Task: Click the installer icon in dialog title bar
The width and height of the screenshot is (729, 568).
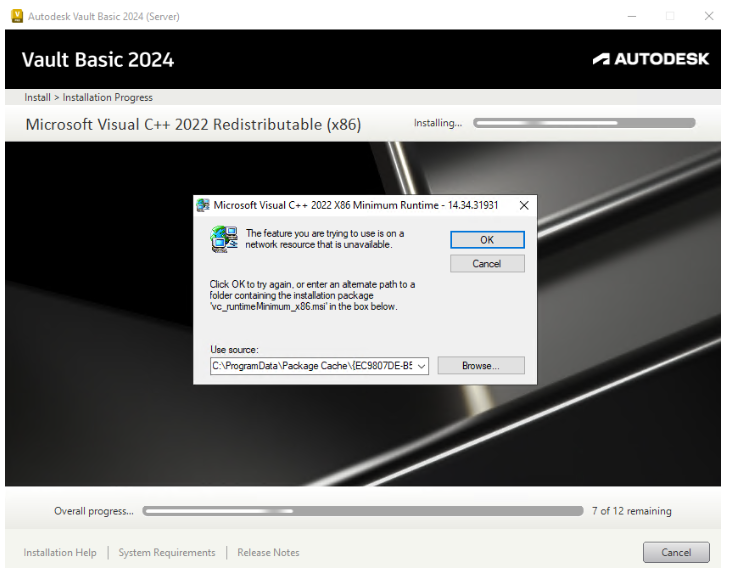Action: [203, 205]
